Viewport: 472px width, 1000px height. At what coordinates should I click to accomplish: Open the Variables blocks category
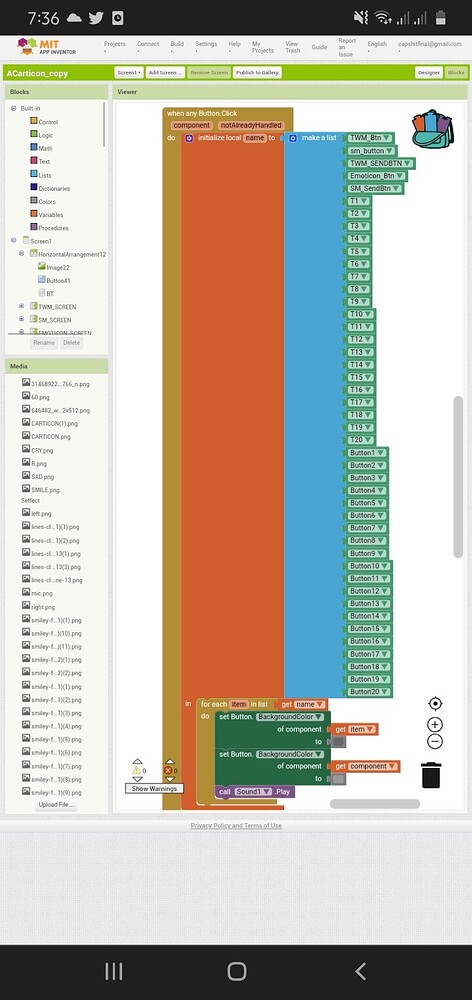[x=50, y=215]
